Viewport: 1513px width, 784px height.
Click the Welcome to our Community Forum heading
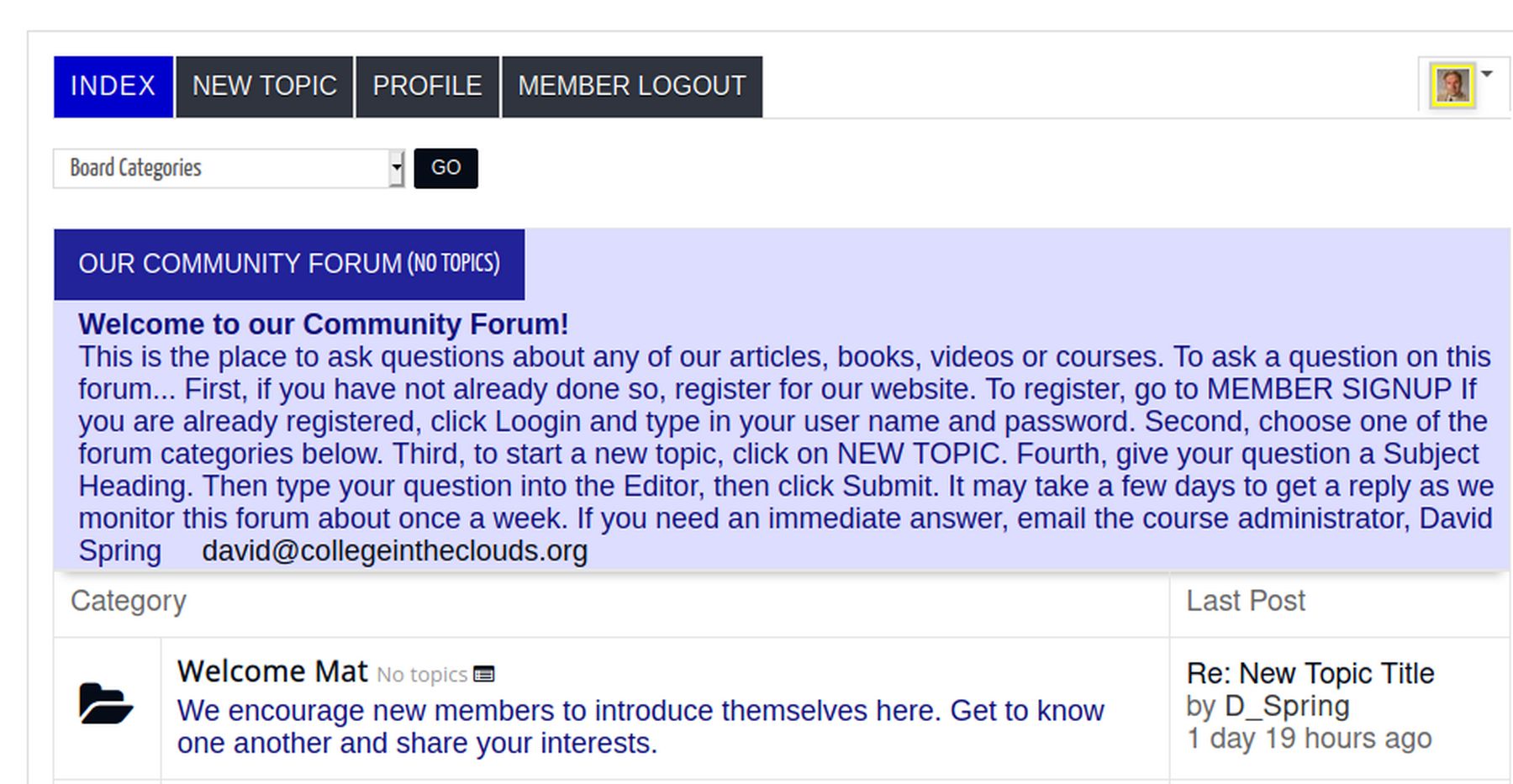pos(324,324)
